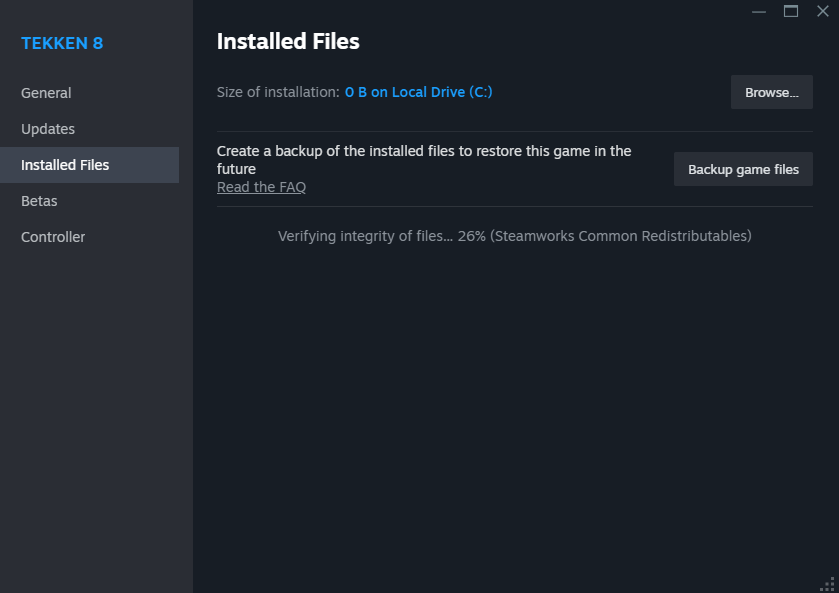The height and width of the screenshot is (593, 839).
Task: Open the Updates section
Action: click(x=47, y=128)
